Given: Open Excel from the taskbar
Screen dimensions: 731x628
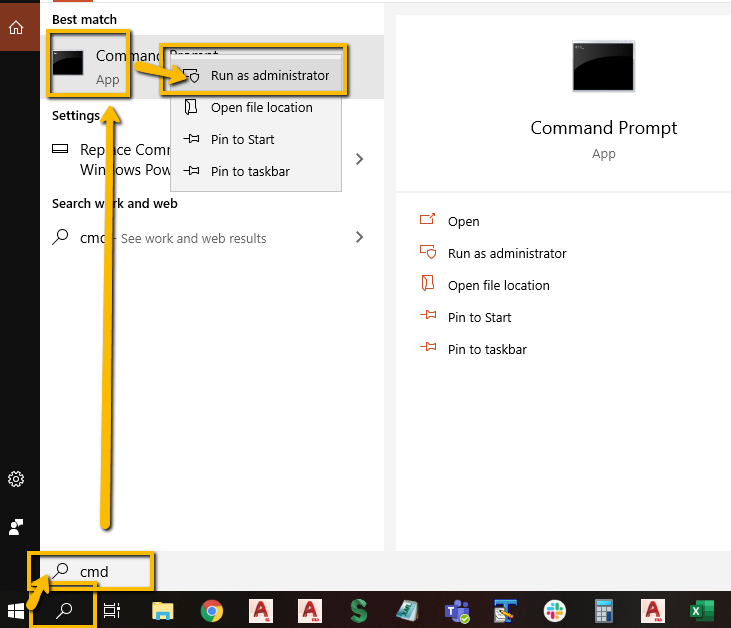Looking at the screenshot, I should 701,611.
